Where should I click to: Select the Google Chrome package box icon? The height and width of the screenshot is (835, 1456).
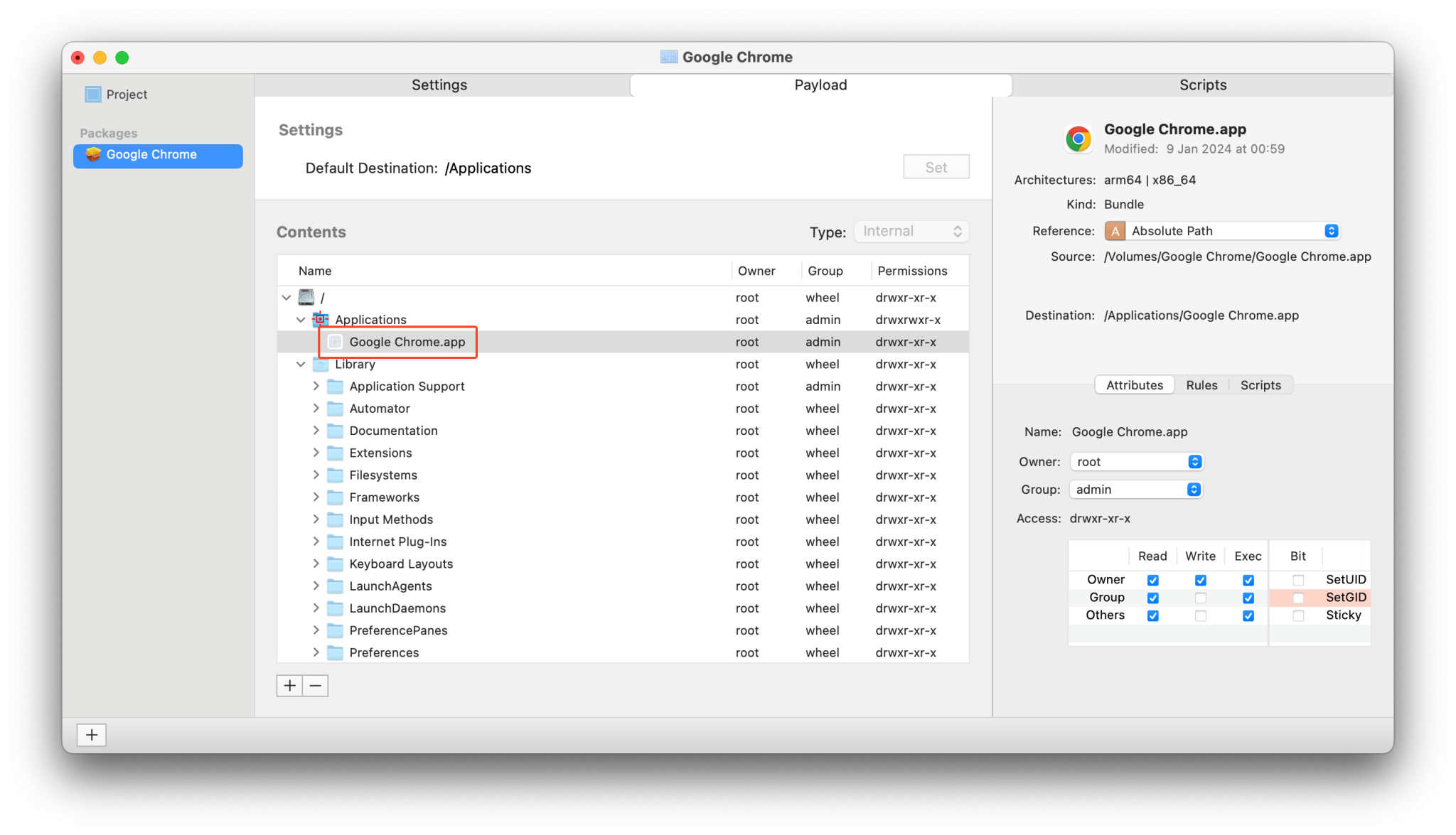point(93,154)
